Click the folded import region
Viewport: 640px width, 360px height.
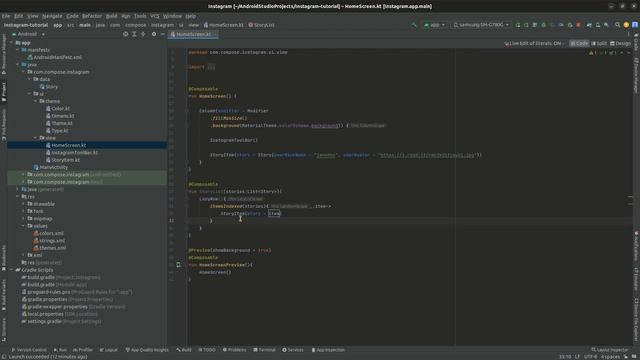click(x=211, y=67)
